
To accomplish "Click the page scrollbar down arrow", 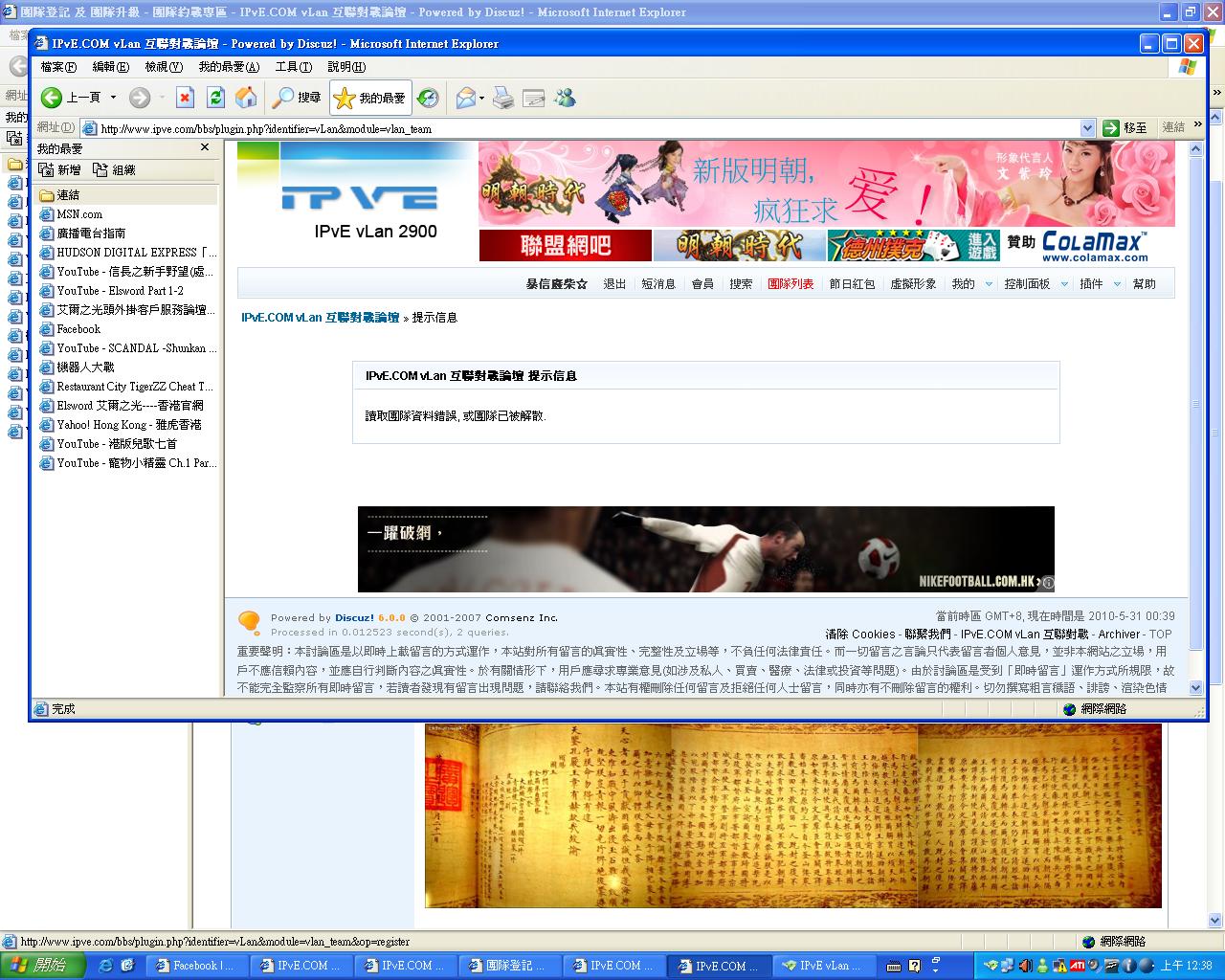I will [x=1195, y=687].
